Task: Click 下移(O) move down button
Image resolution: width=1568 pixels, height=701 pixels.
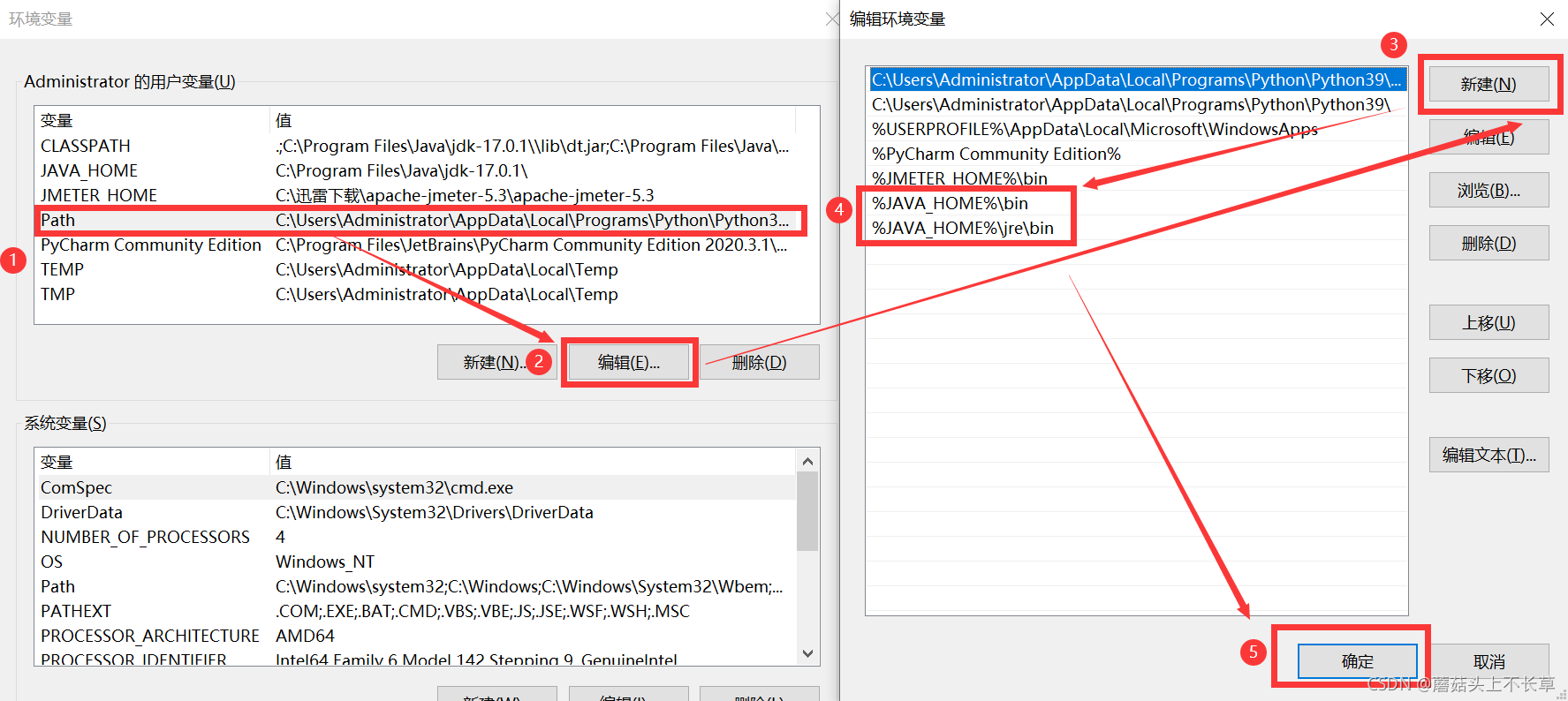Action: tap(1488, 375)
